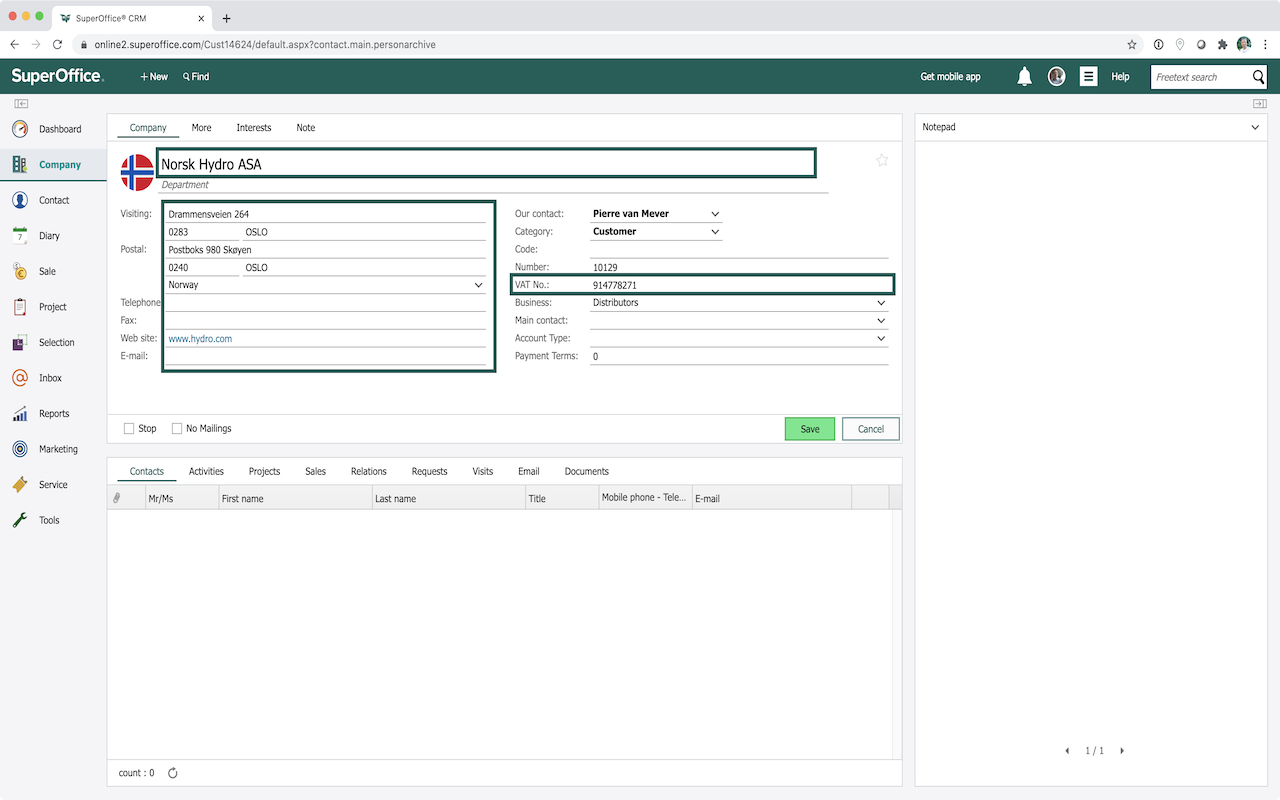This screenshot has width=1280, height=800.
Task: Open the New menu in header
Action: point(154,77)
